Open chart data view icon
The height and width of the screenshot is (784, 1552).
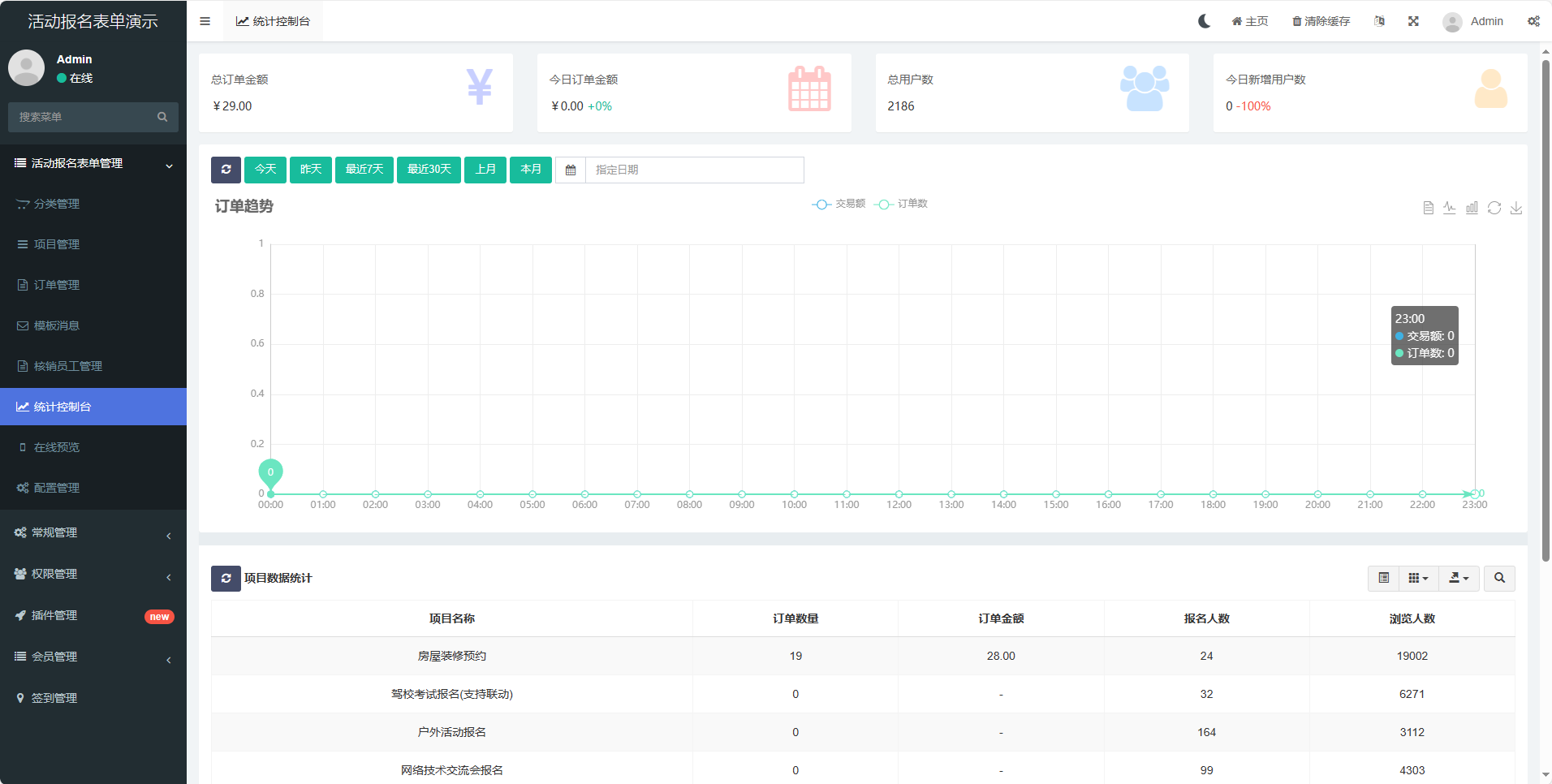[1428, 208]
